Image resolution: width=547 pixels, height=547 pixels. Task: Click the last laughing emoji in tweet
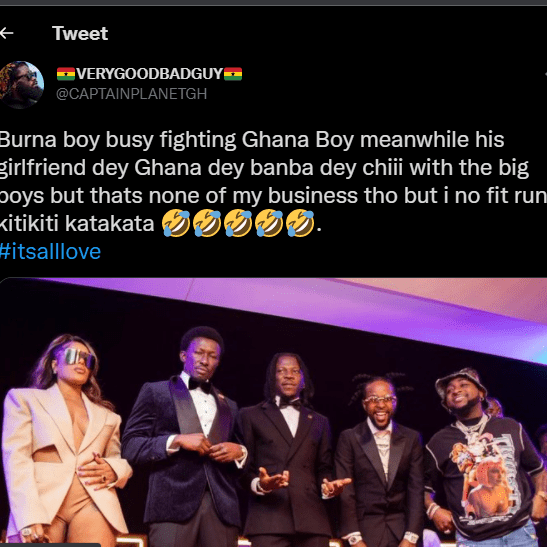point(300,223)
